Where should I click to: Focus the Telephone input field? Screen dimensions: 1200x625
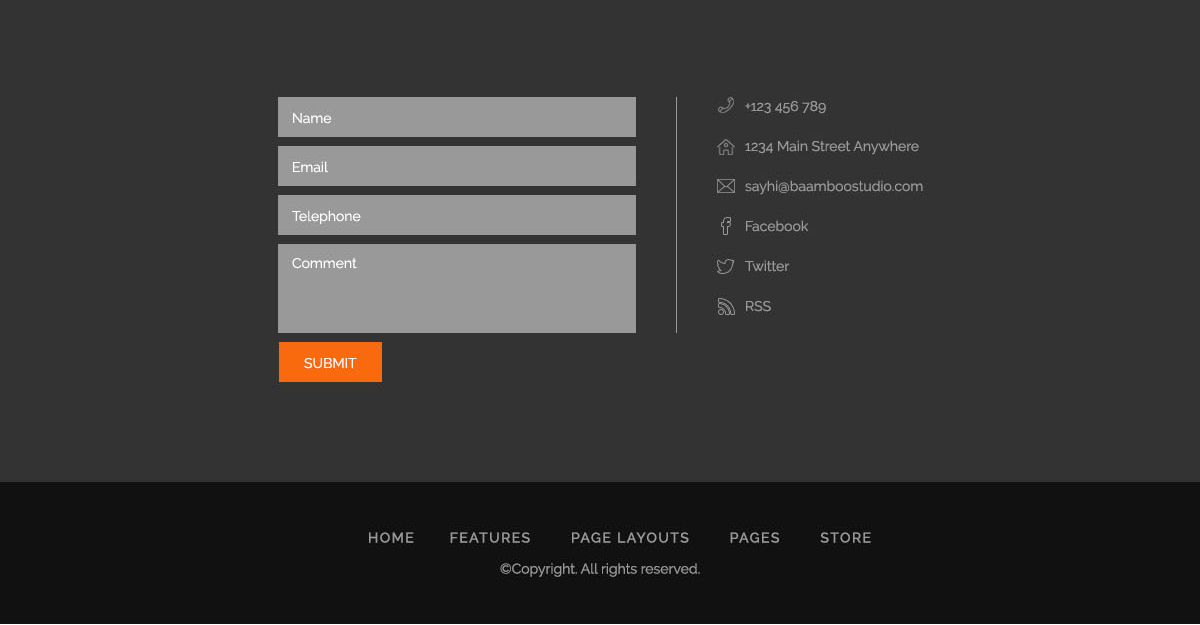click(457, 215)
